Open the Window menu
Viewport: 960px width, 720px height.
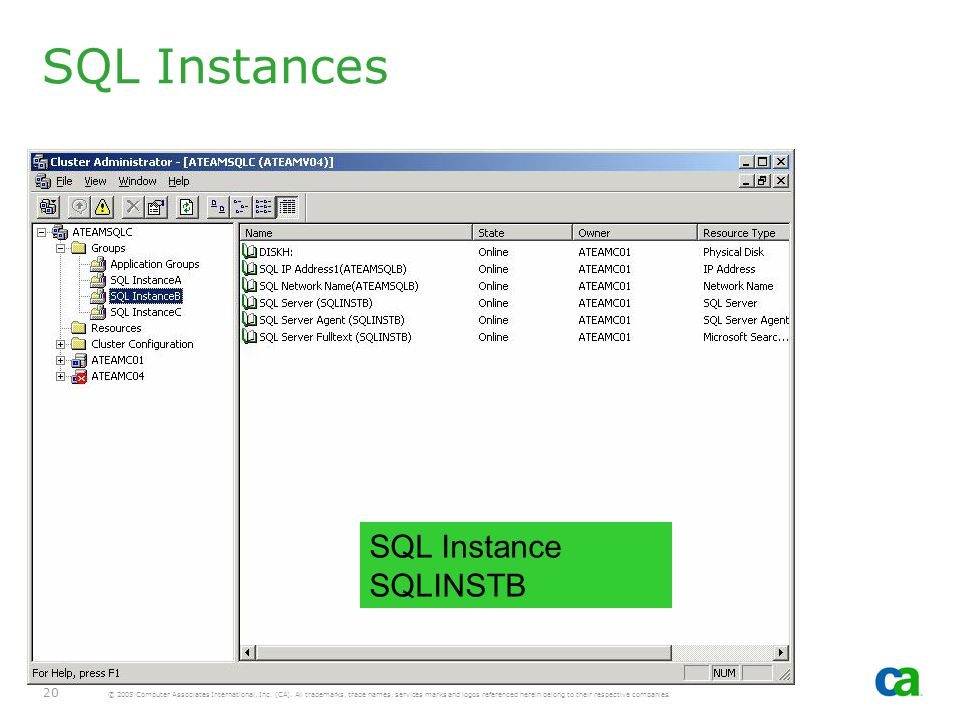click(x=137, y=181)
